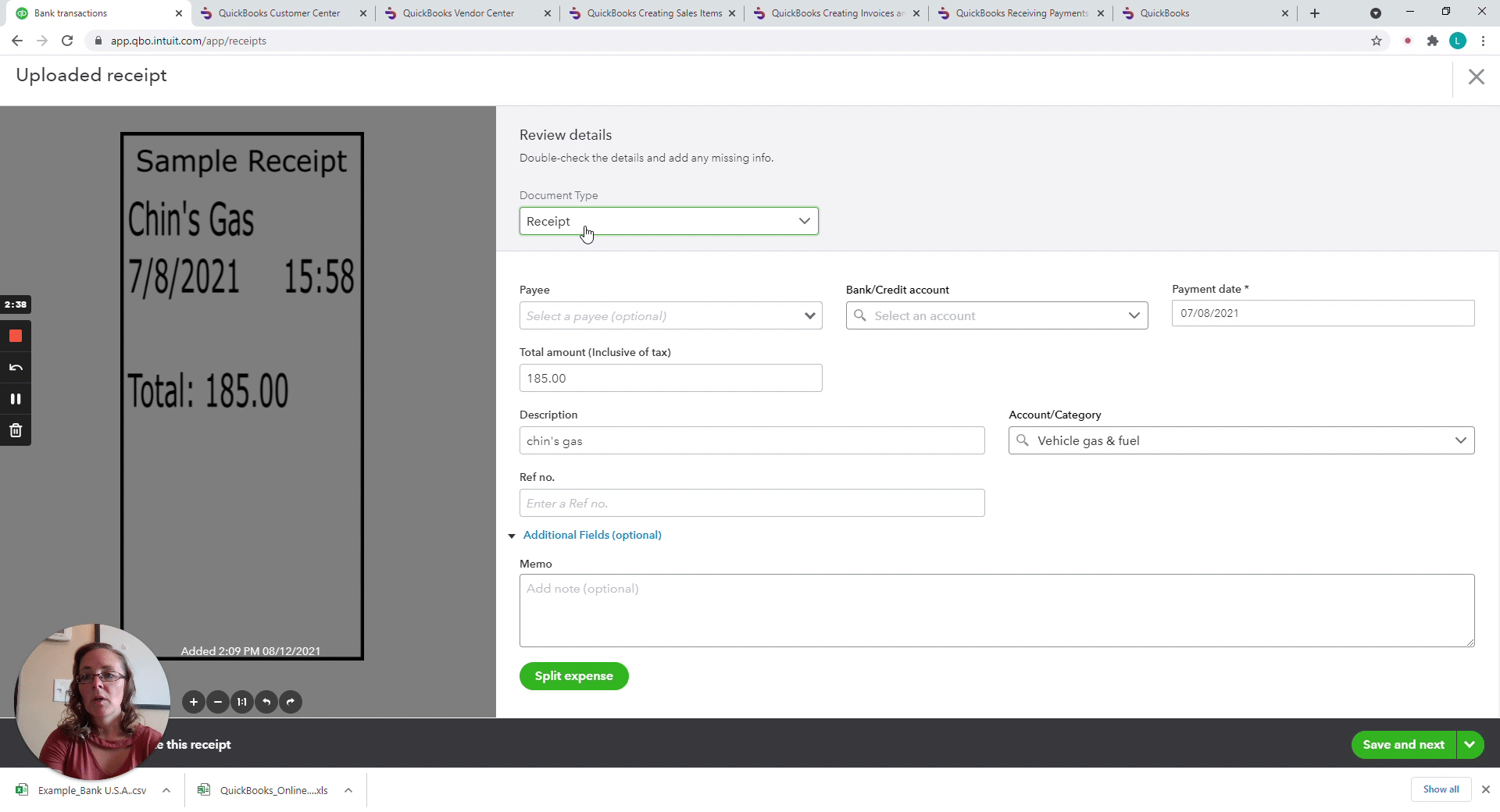
Task: Rotate receipt image clockwise
Action: tap(291, 702)
